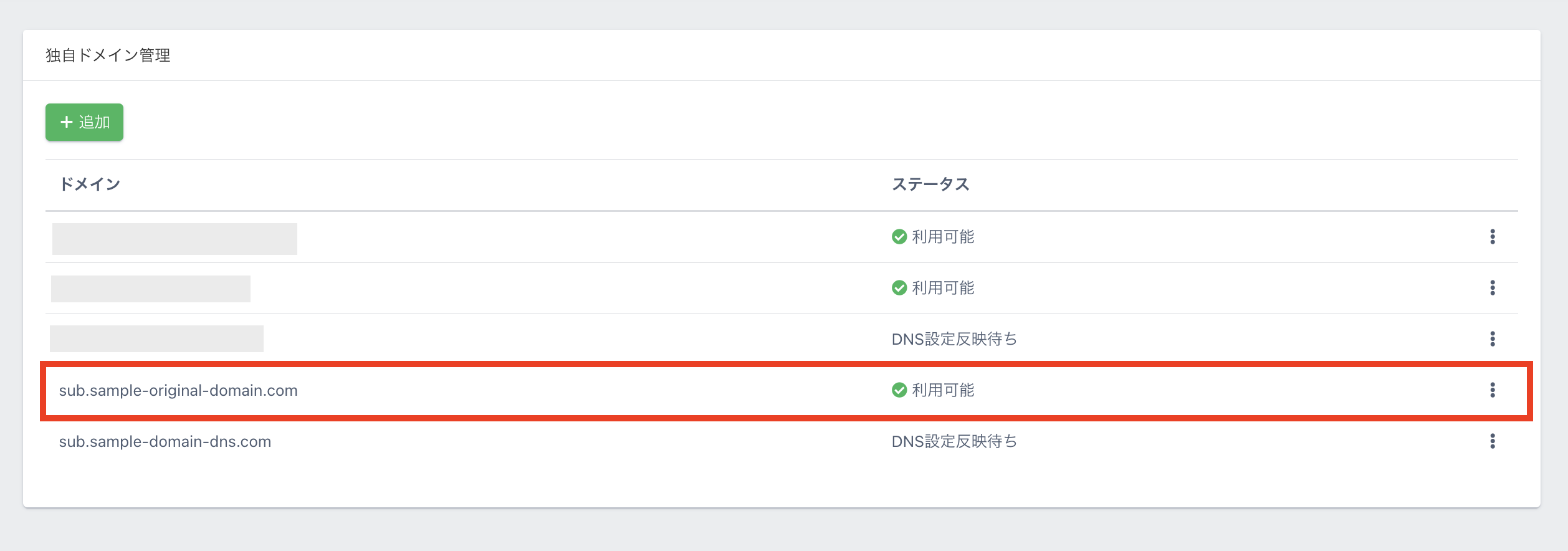The height and width of the screenshot is (551, 1568).
Task: Click 利用可能 status text in first row
Action: (x=943, y=237)
